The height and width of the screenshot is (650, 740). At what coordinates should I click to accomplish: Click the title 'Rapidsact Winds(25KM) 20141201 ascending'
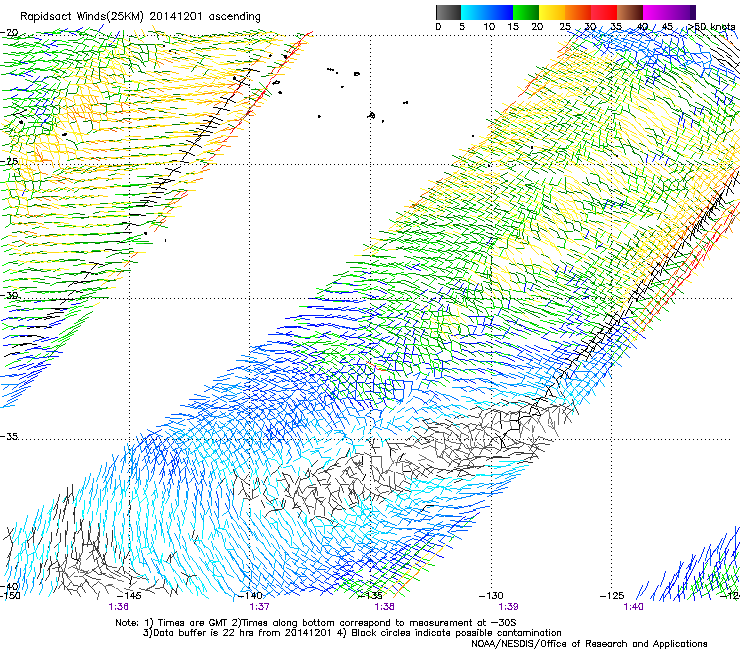click(140, 17)
